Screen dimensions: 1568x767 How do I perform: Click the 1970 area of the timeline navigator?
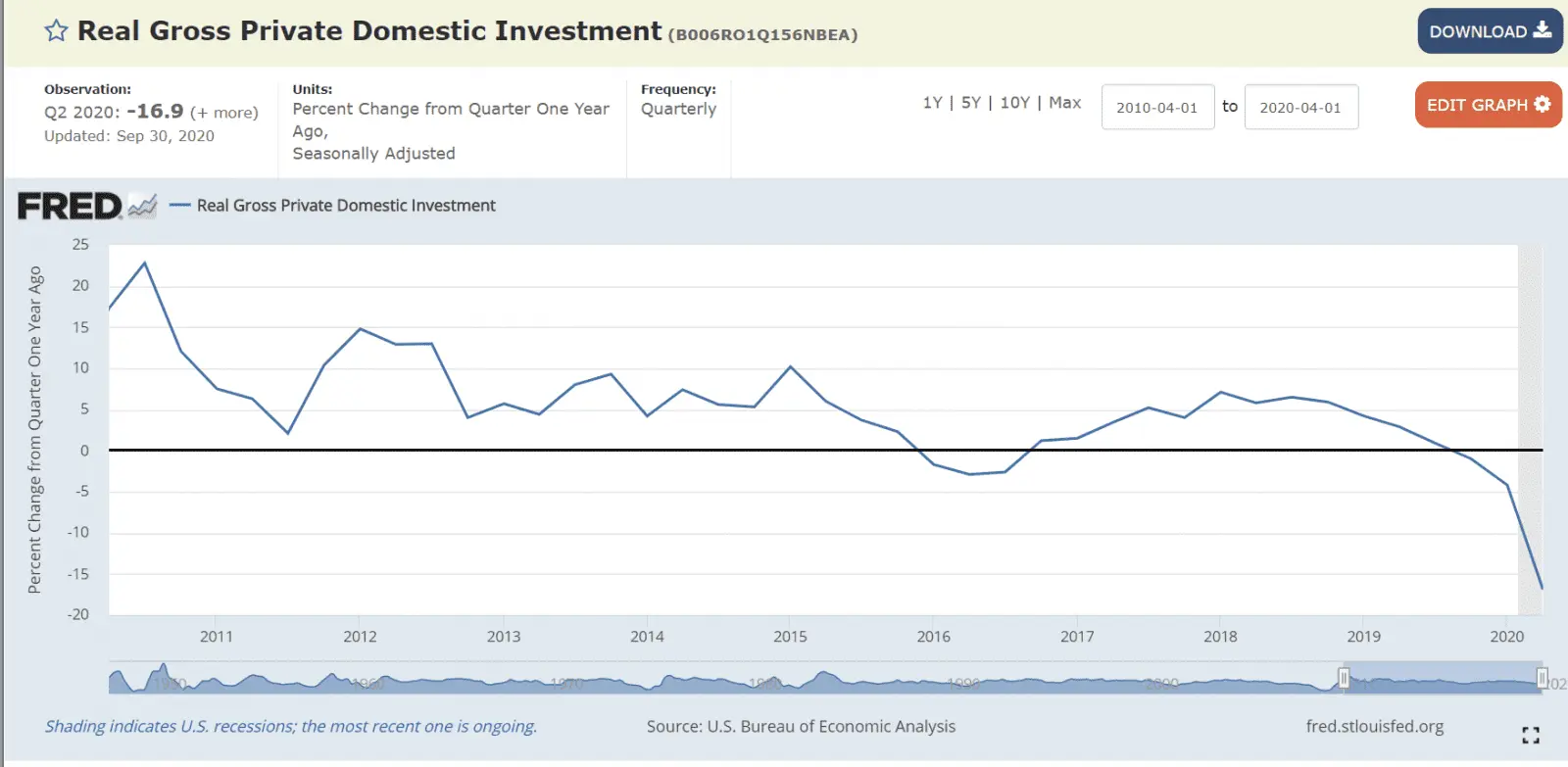566,682
